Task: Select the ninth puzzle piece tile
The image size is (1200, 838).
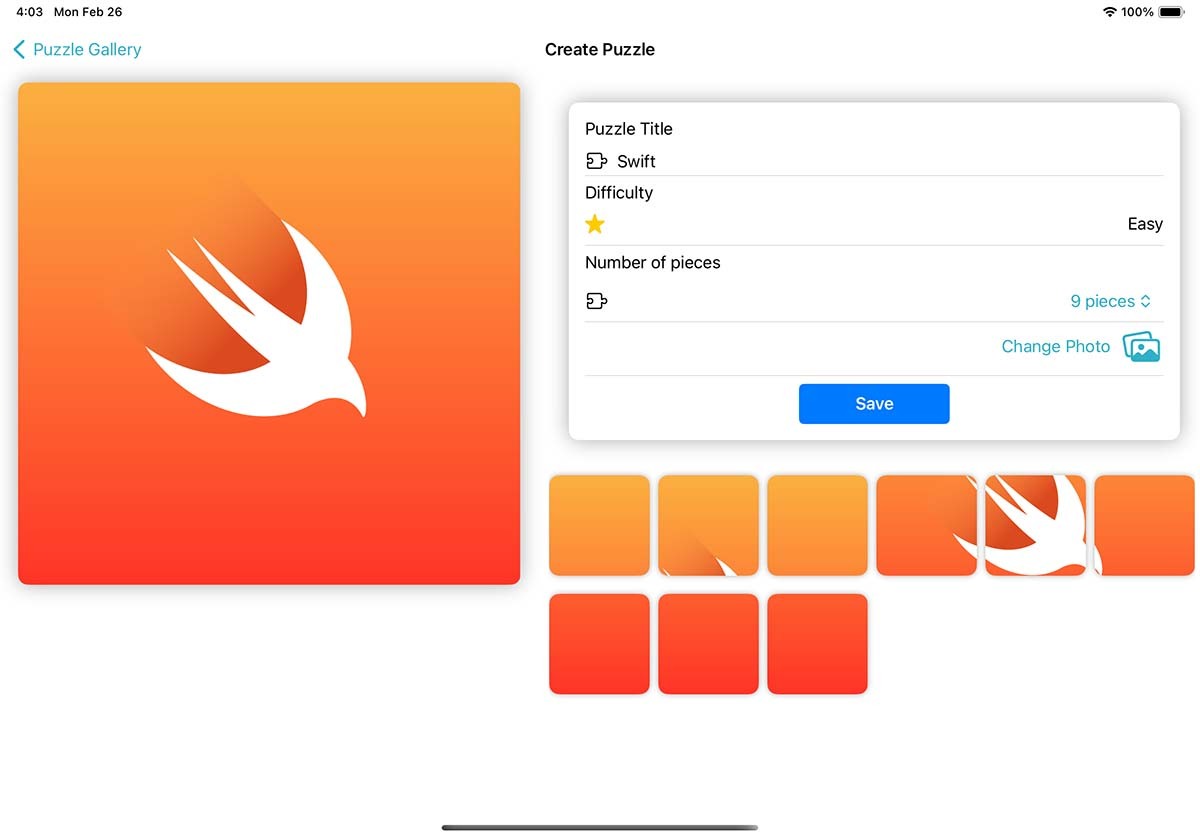Action: pyautogui.click(x=817, y=644)
